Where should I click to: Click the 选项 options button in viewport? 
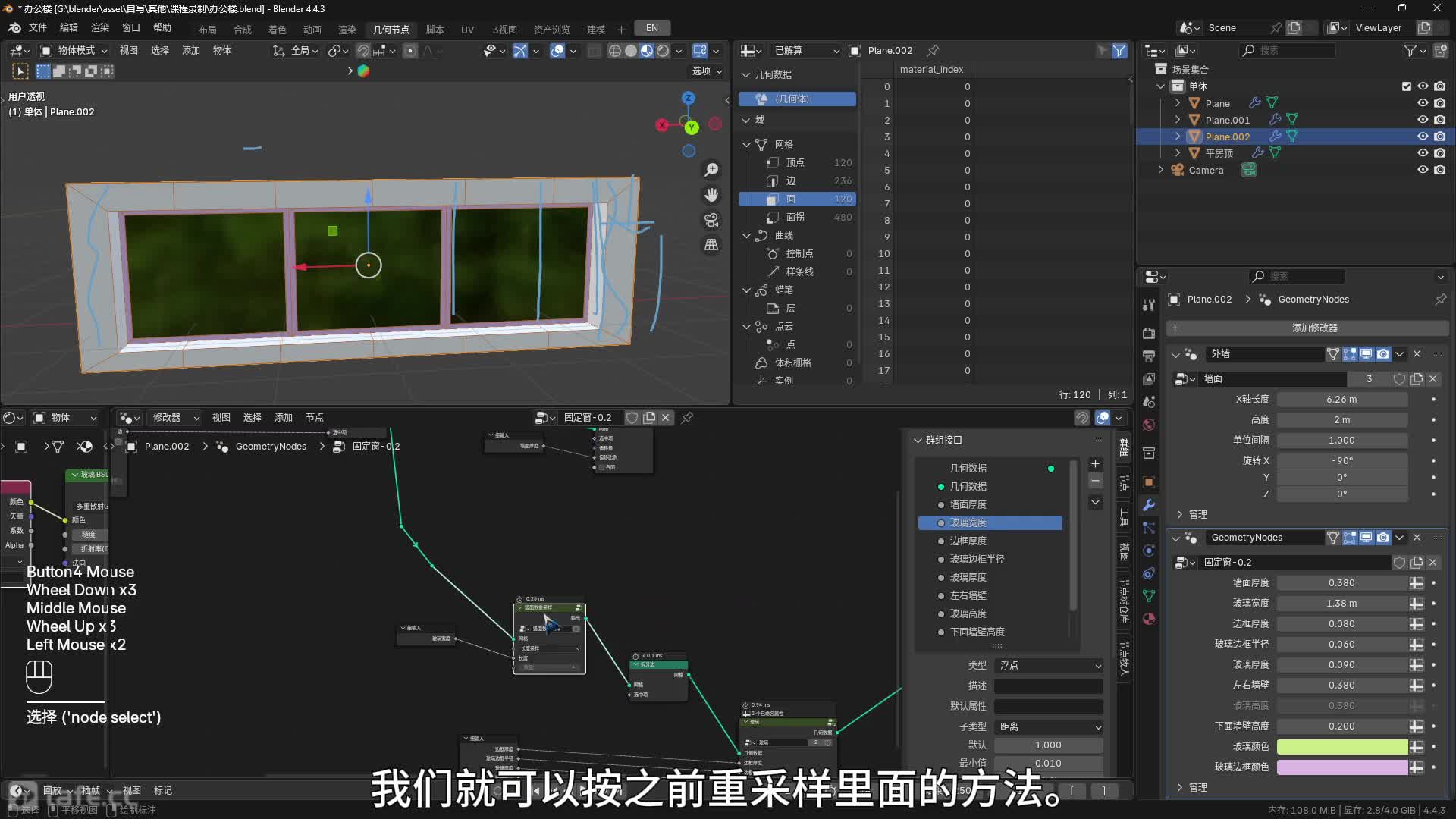706,71
